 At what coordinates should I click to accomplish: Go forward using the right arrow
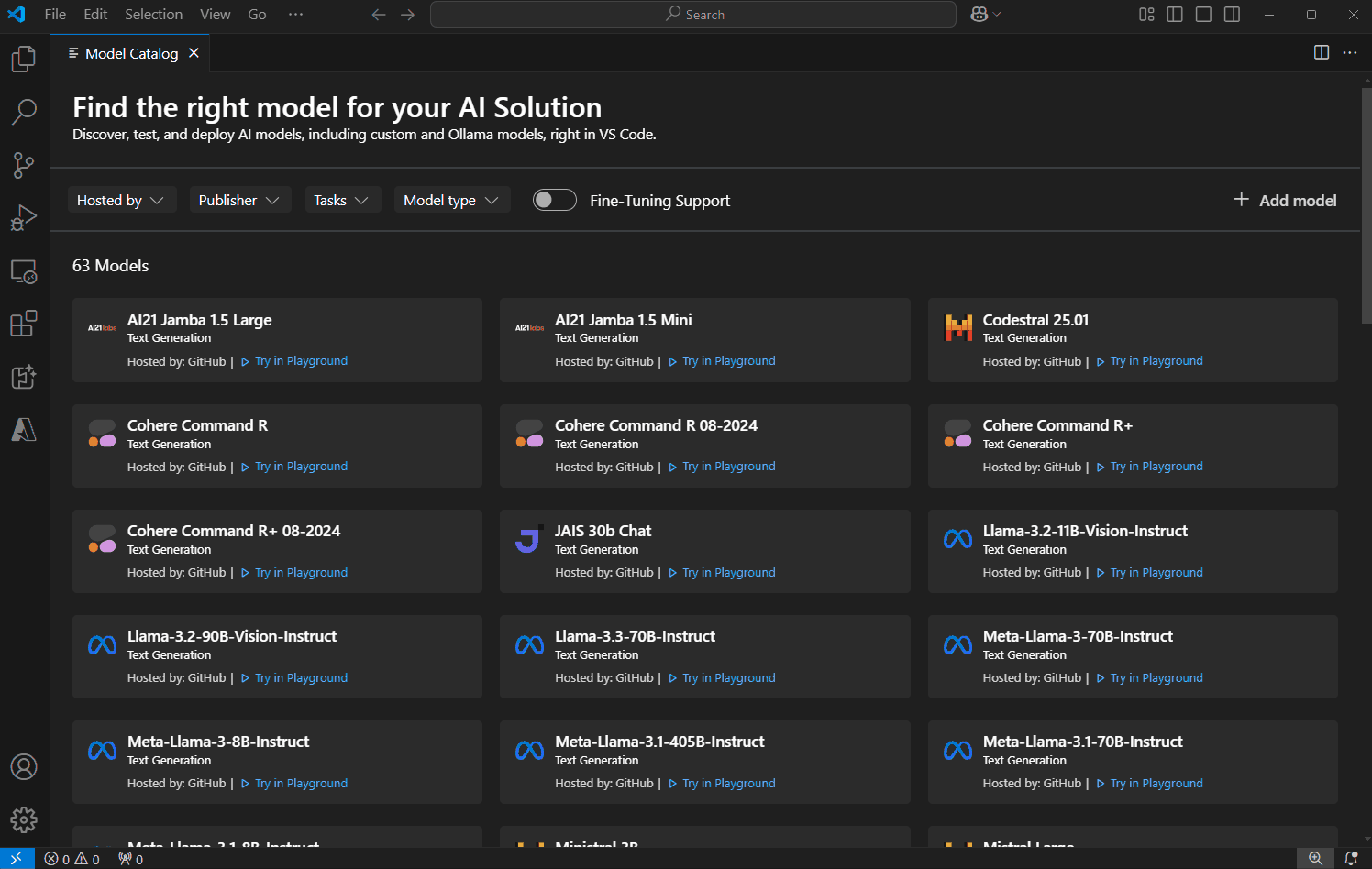(x=408, y=15)
